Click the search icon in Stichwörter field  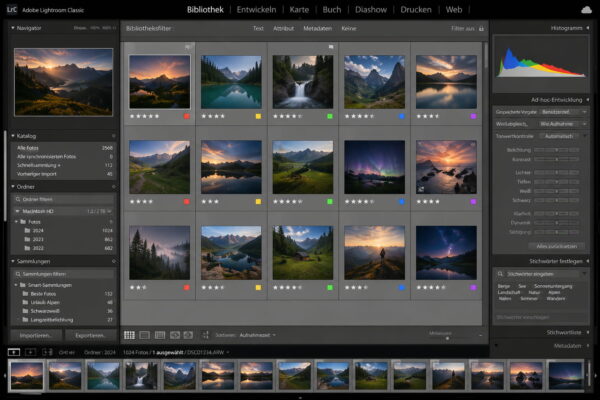coord(500,274)
